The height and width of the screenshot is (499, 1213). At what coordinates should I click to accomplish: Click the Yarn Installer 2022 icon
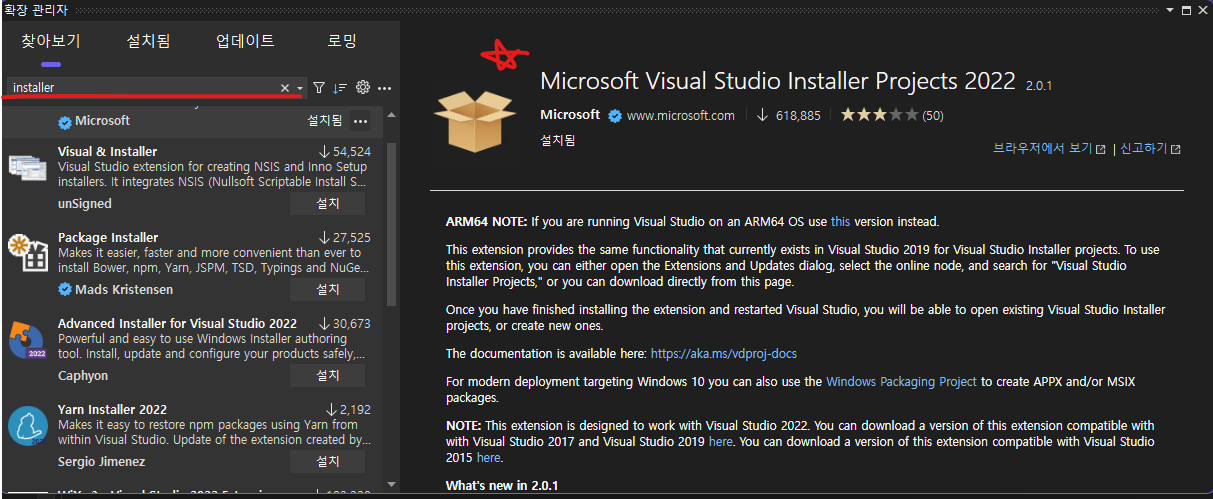(x=28, y=426)
